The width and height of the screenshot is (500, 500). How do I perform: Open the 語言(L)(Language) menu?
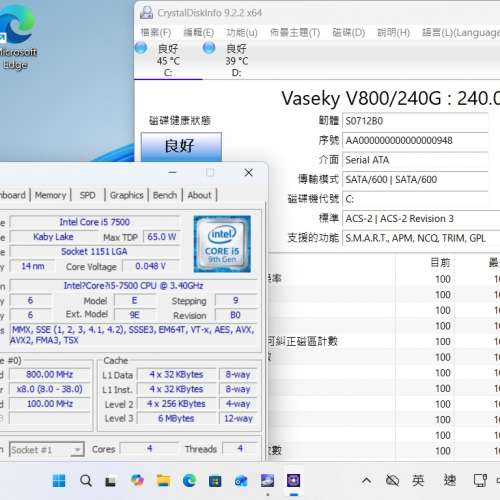(x=461, y=32)
